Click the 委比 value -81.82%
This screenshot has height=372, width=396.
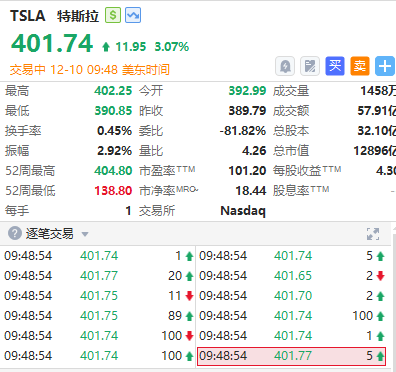click(x=243, y=131)
